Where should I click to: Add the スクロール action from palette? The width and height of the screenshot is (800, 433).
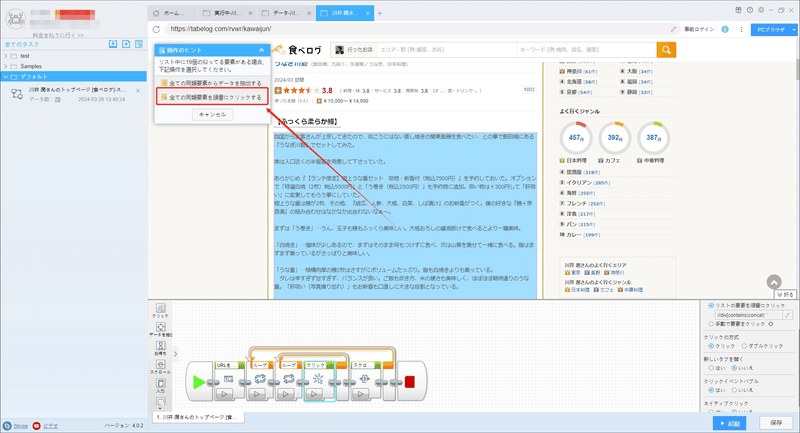pos(160,367)
